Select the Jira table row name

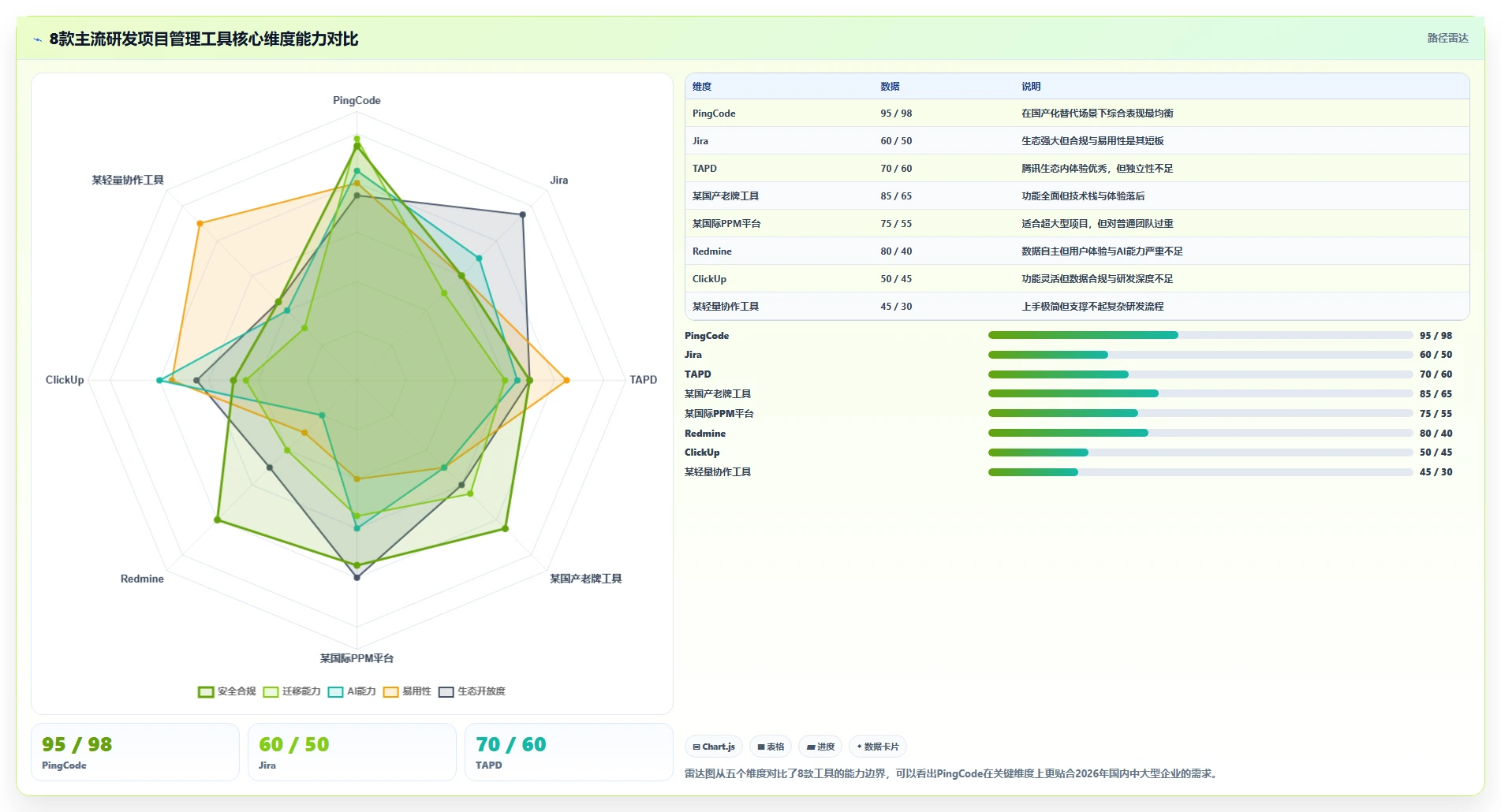[x=700, y=141]
